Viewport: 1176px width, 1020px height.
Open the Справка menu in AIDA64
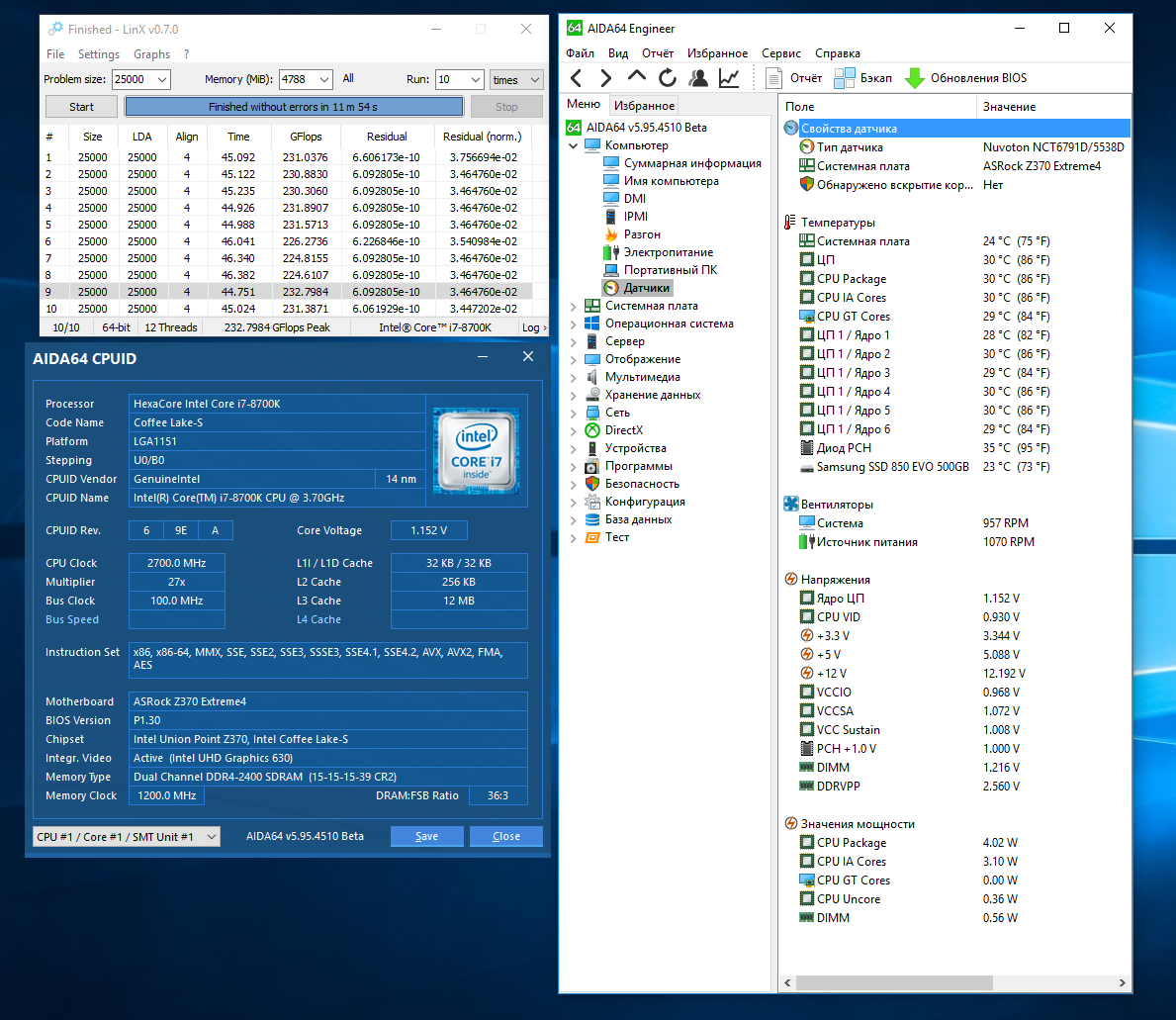[837, 53]
